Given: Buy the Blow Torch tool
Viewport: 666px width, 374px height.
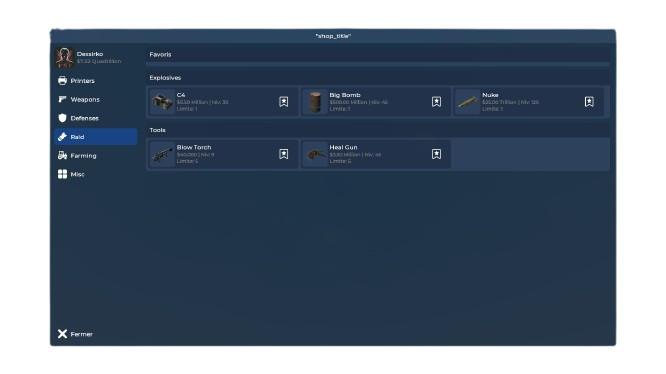Looking at the screenshot, I should tap(223, 154).
